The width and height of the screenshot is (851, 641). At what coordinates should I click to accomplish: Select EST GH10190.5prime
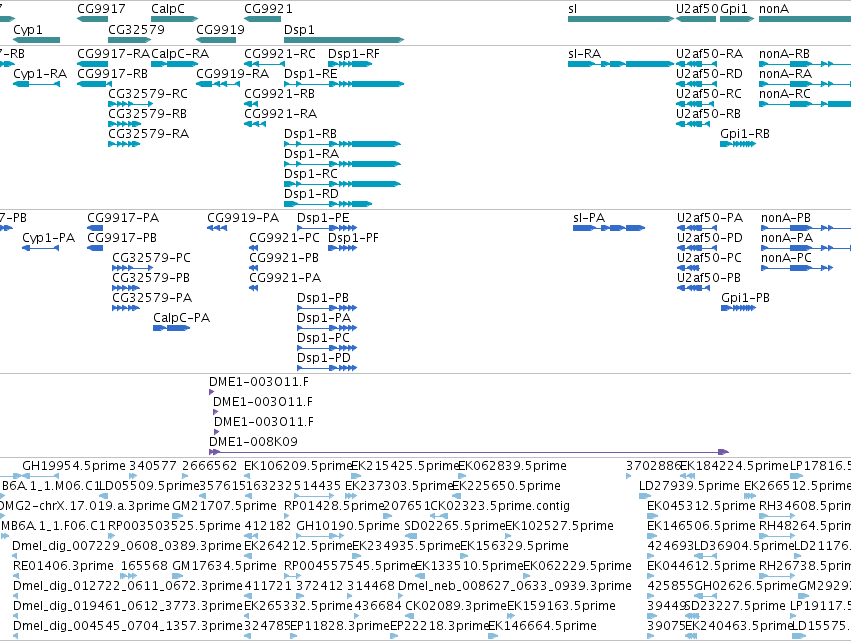[348, 526]
